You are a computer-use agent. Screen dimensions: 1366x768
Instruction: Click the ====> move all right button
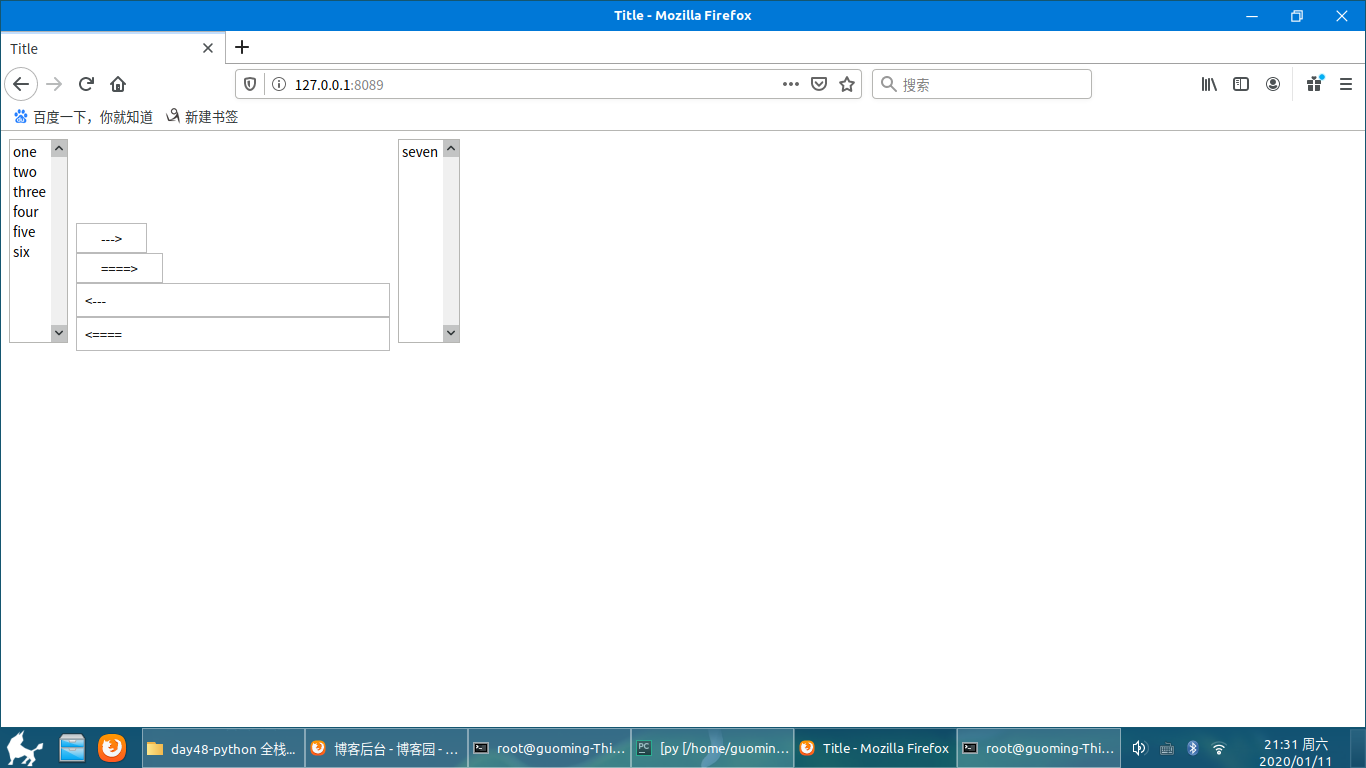(x=119, y=268)
